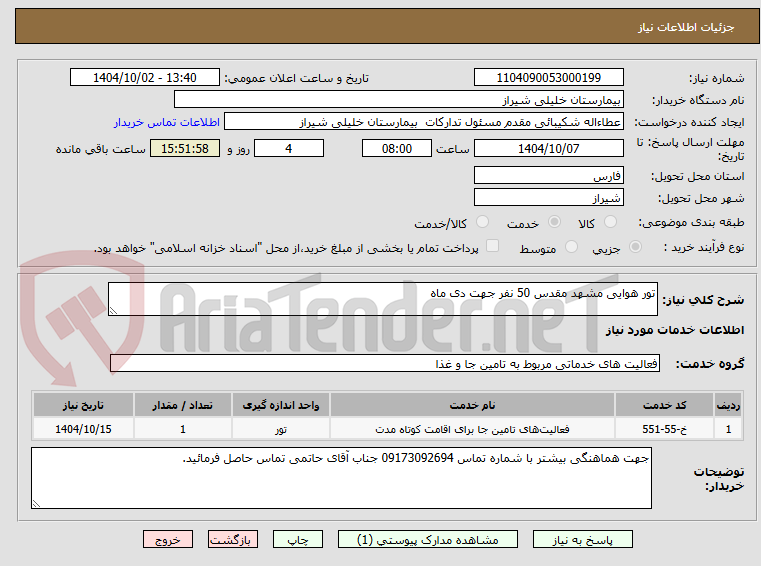
Task: Click the تاریخ نیاز column header
Action: (83, 405)
